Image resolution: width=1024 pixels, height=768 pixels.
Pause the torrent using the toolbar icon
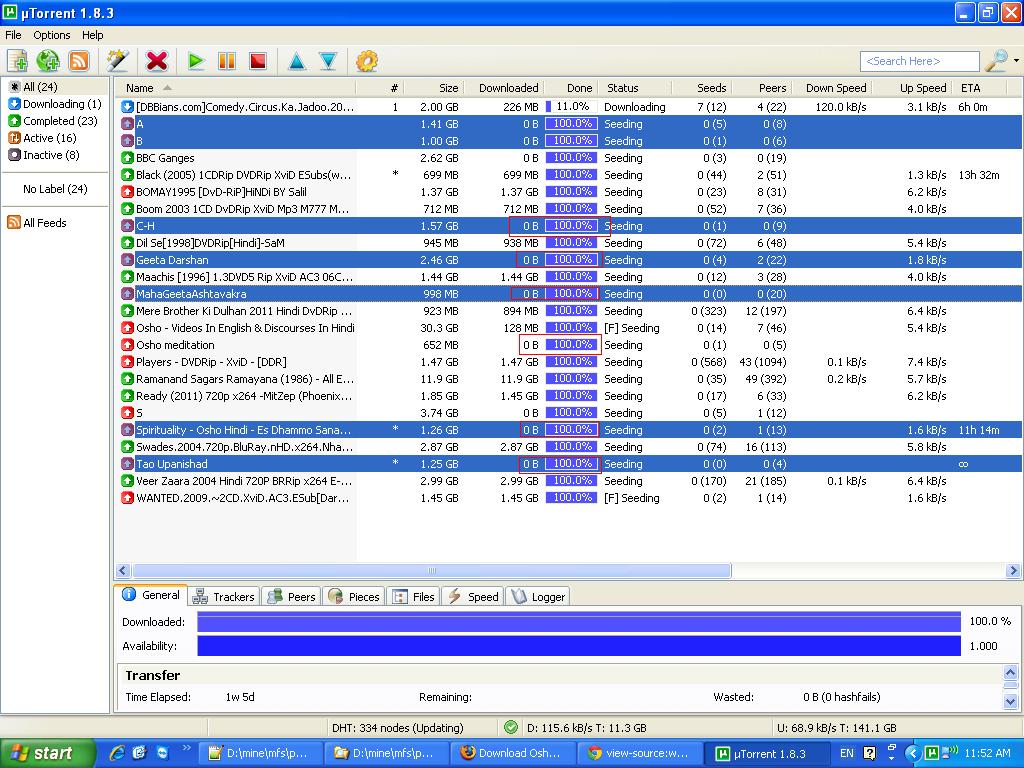(x=227, y=62)
